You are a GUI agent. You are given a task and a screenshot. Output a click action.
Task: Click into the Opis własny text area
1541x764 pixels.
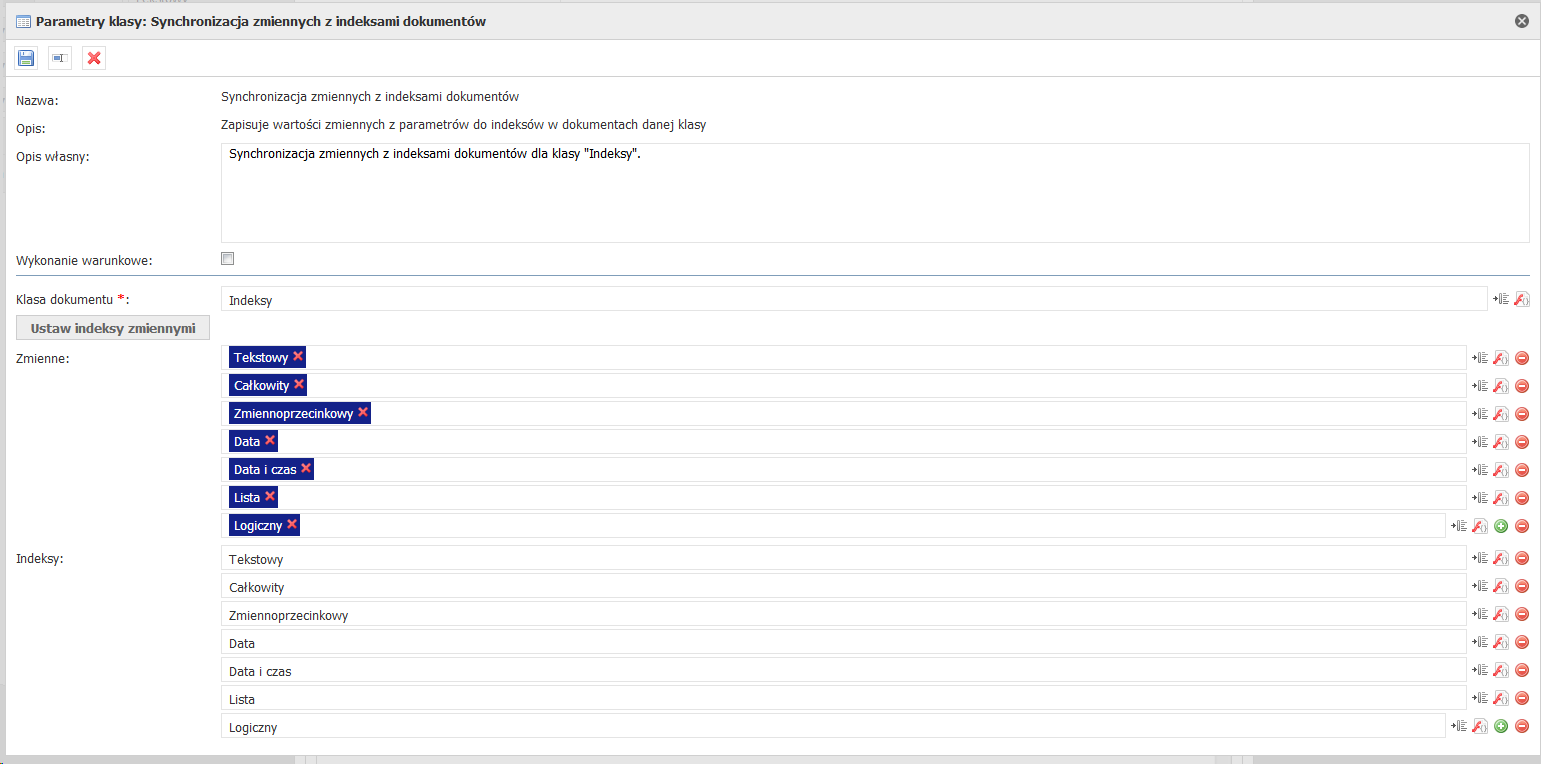pos(874,193)
